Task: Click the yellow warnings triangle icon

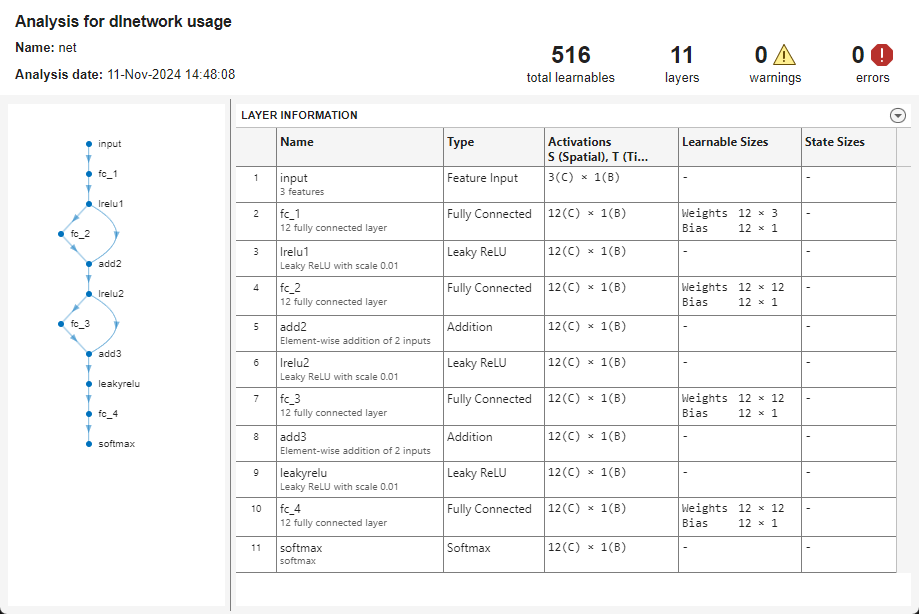Action: click(783, 55)
